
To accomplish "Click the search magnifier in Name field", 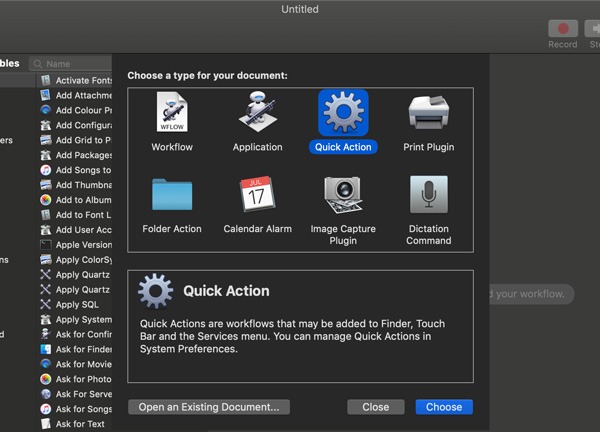I will pyautogui.click(x=38, y=64).
